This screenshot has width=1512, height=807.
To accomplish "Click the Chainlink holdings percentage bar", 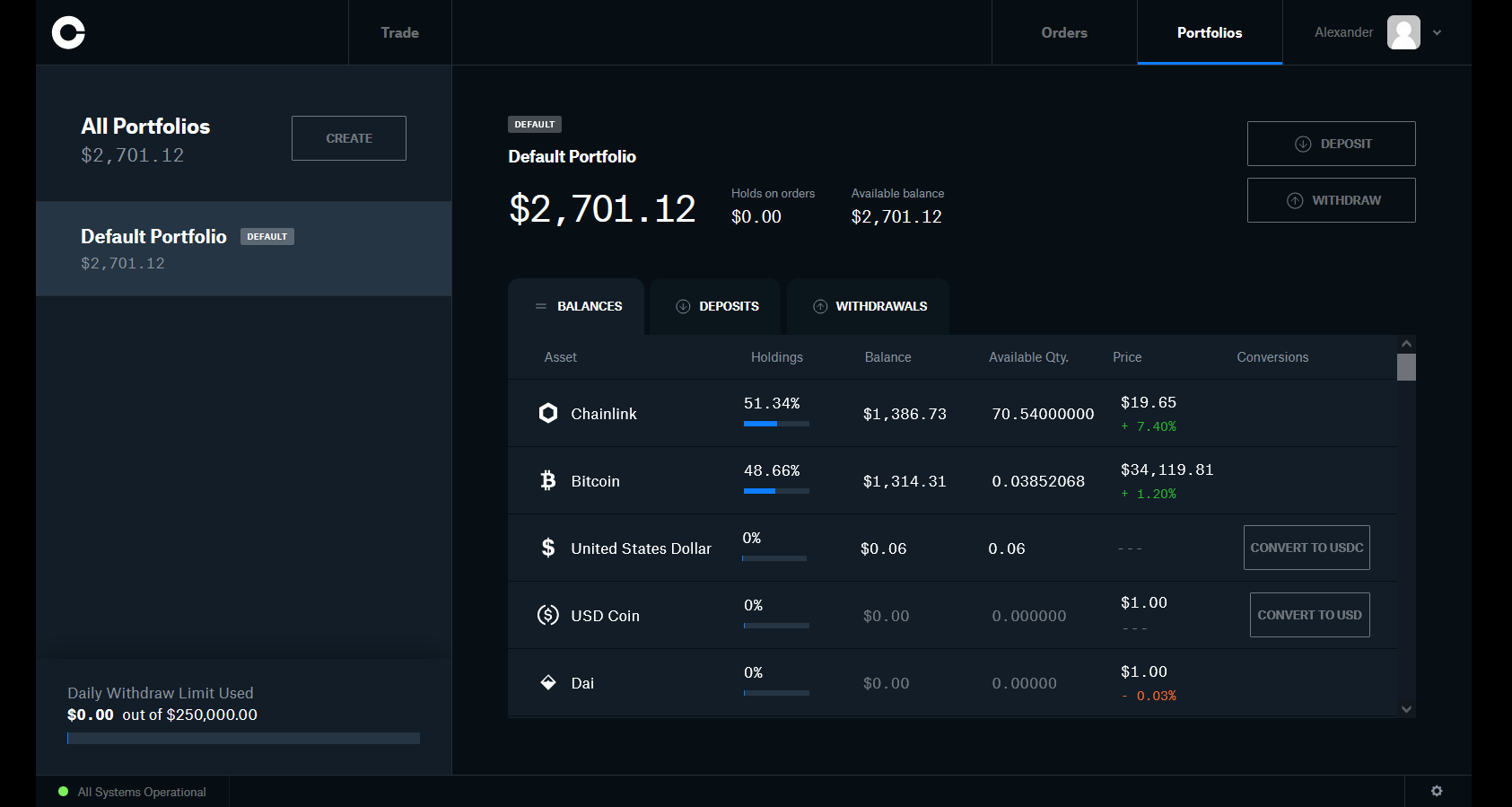I will (776, 424).
